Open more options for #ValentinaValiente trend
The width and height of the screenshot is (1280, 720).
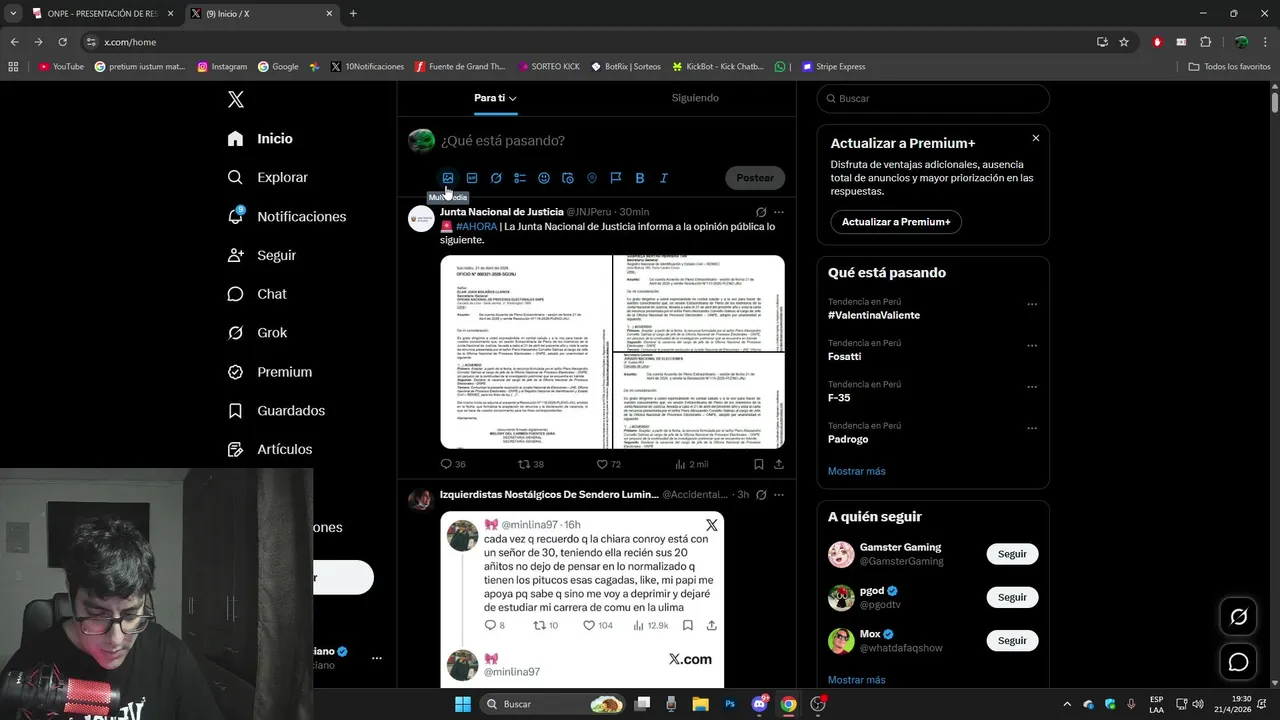1032,304
